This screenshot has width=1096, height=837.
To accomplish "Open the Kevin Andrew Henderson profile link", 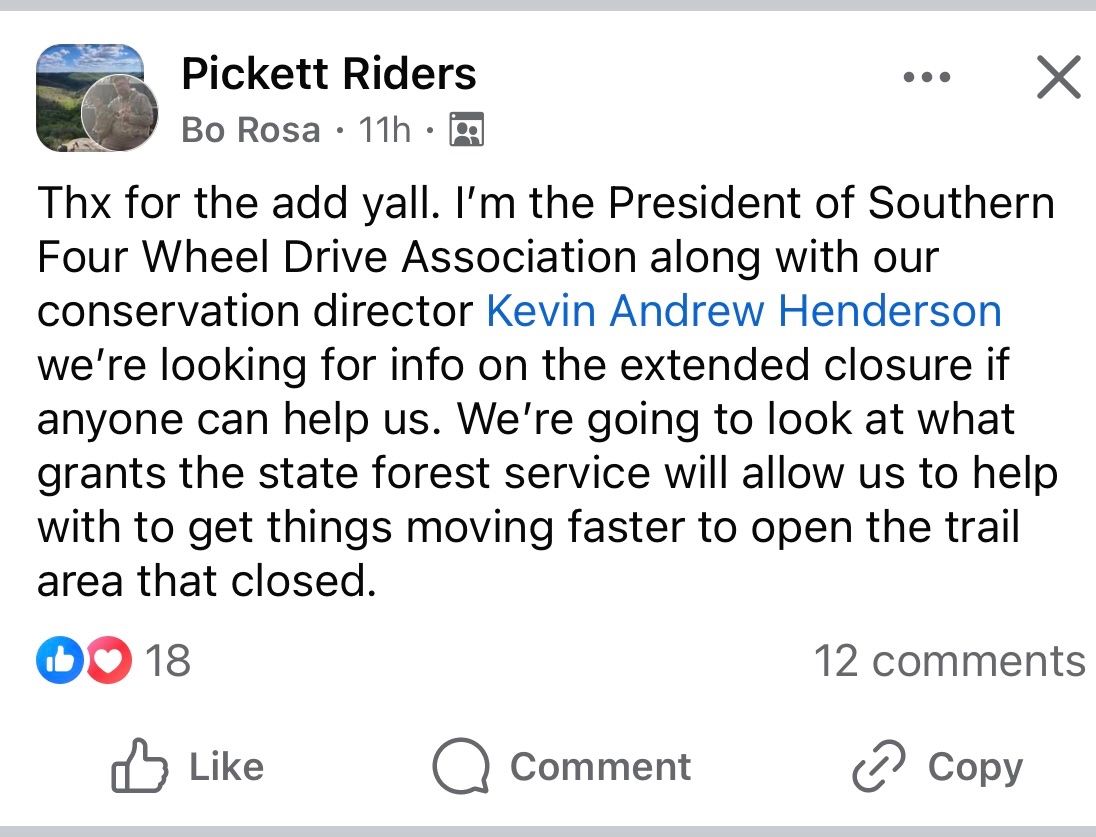I will click(x=743, y=311).
